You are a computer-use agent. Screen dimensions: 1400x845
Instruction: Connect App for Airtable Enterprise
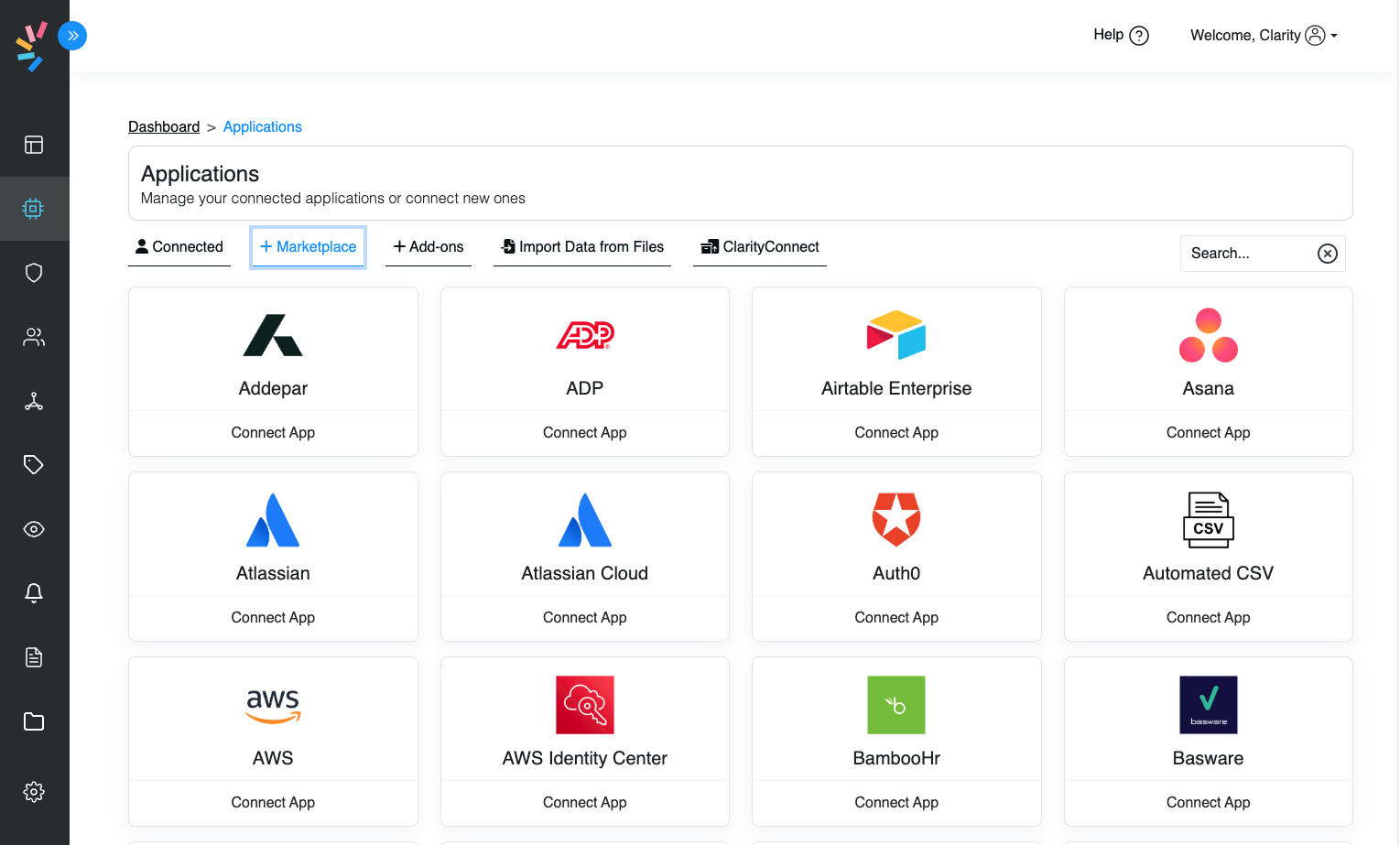pyautogui.click(x=896, y=433)
